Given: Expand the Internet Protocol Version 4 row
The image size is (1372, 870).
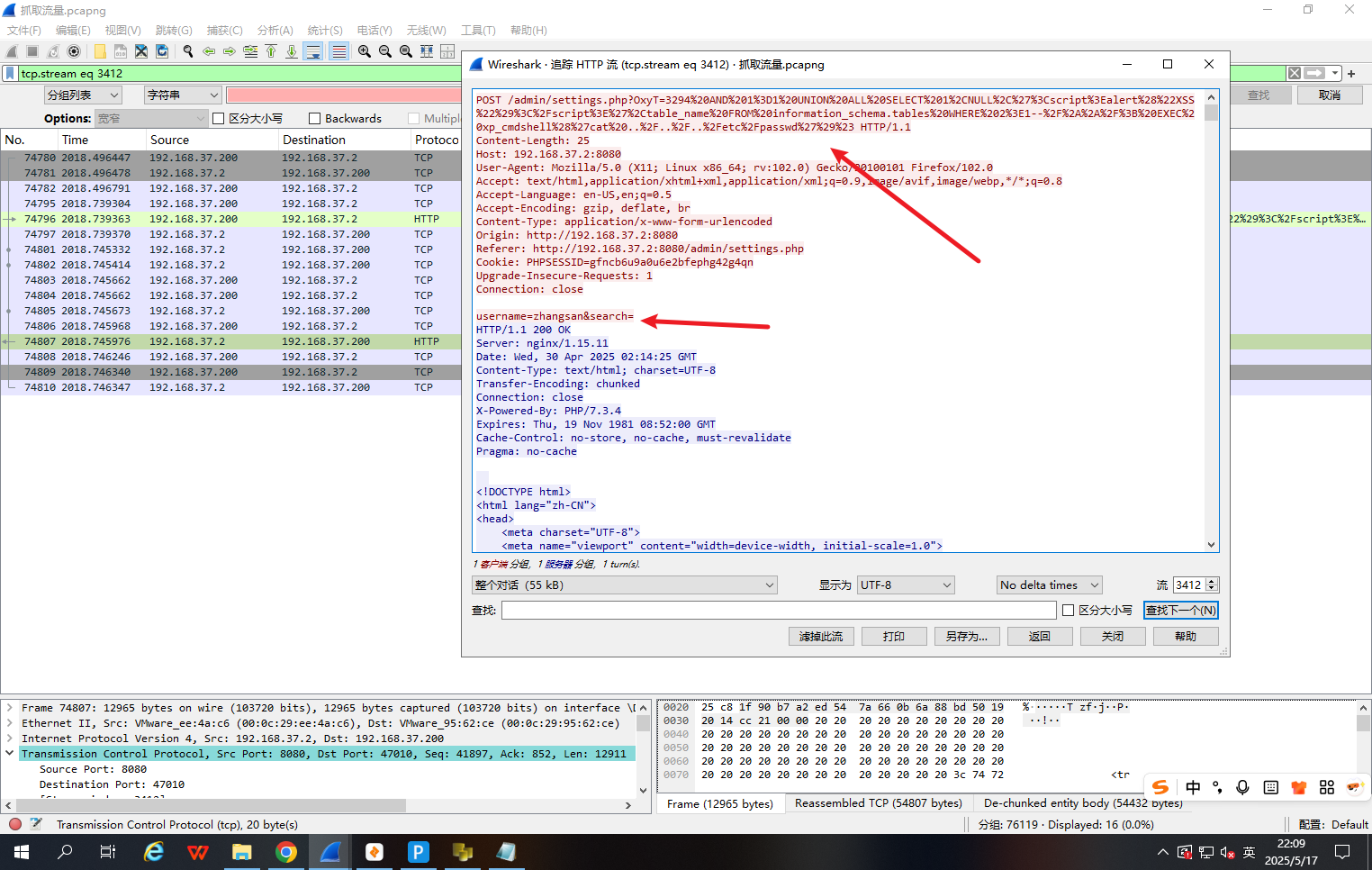Looking at the screenshot, I should [10, 739].
